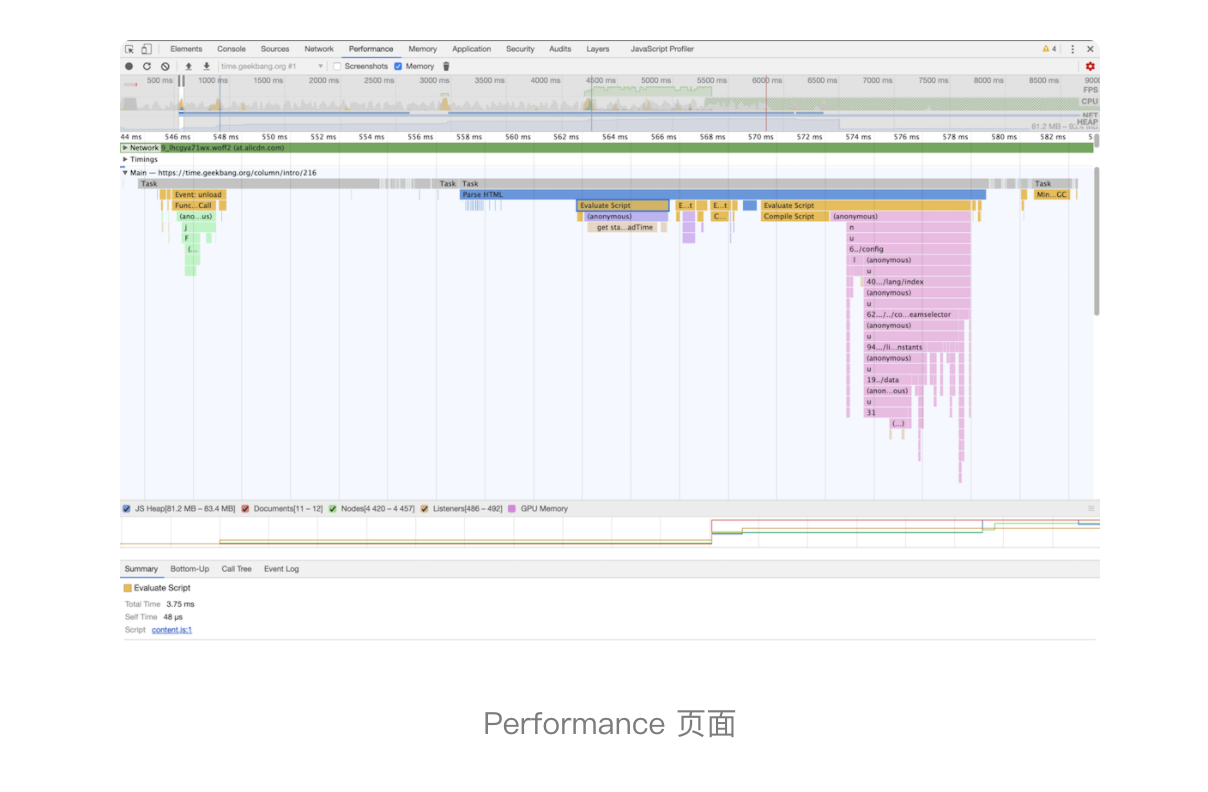
Task: Clear the current performance recording
Action: point(165,66)
